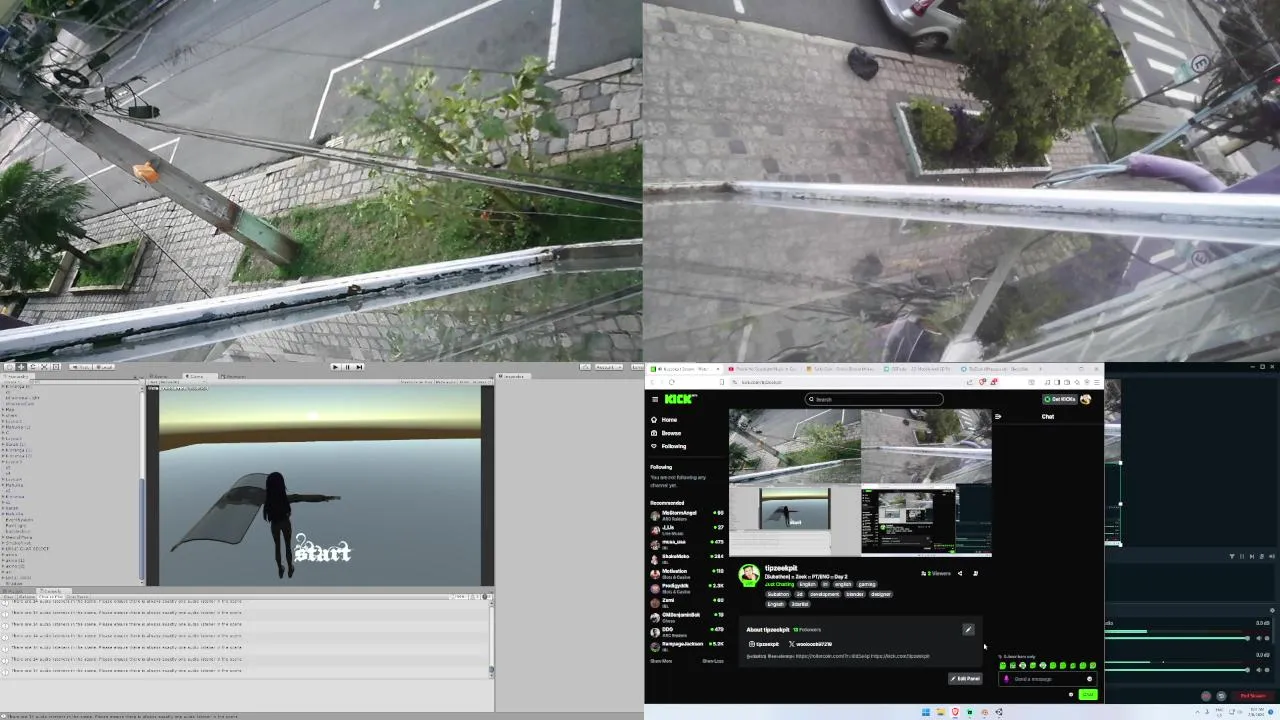Switch to the Unity Scene tab
Viewport: 1280px width, 720px height.
[160, 376]
